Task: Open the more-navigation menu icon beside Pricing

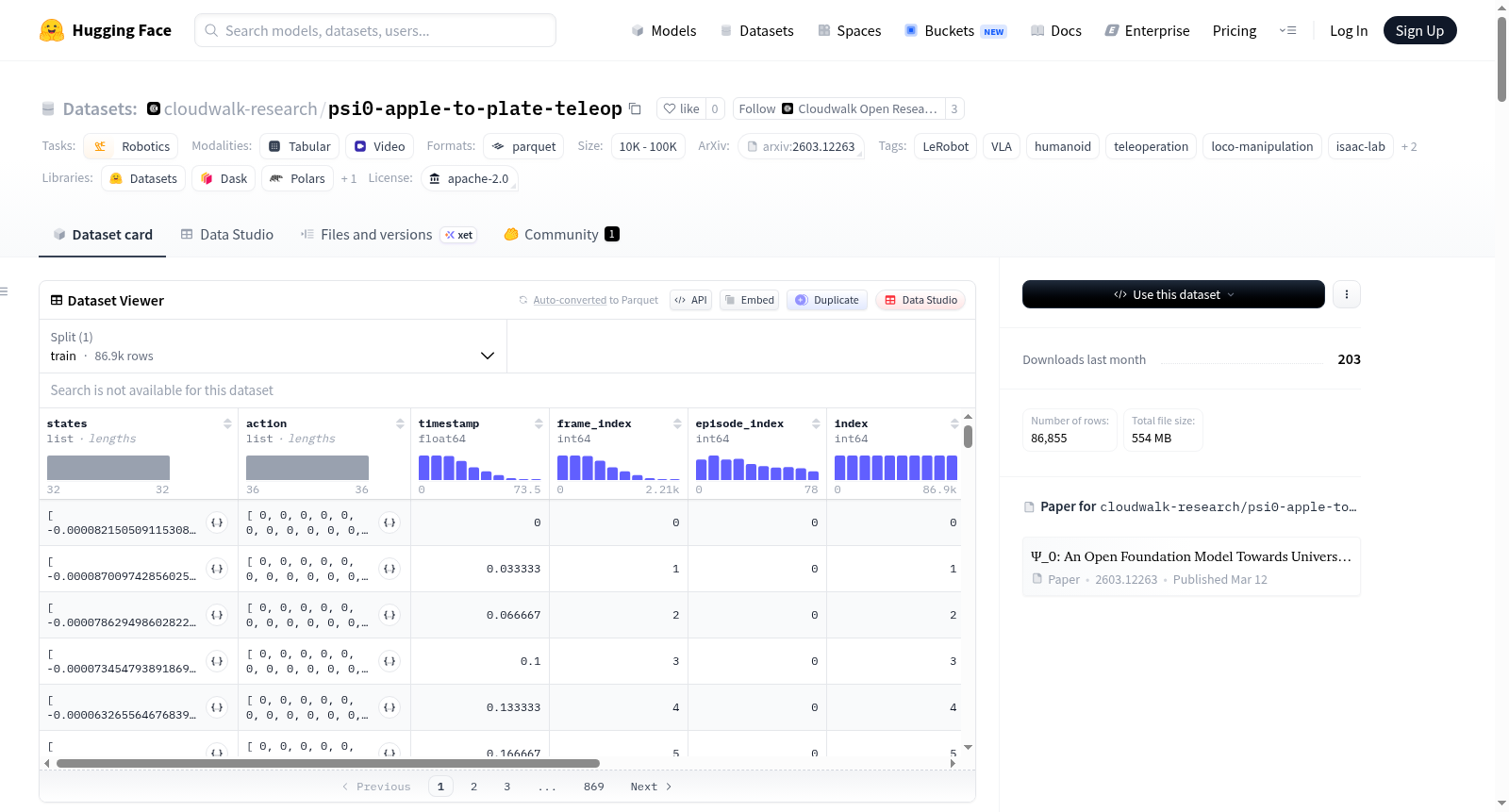Action: coord(1287,30)
